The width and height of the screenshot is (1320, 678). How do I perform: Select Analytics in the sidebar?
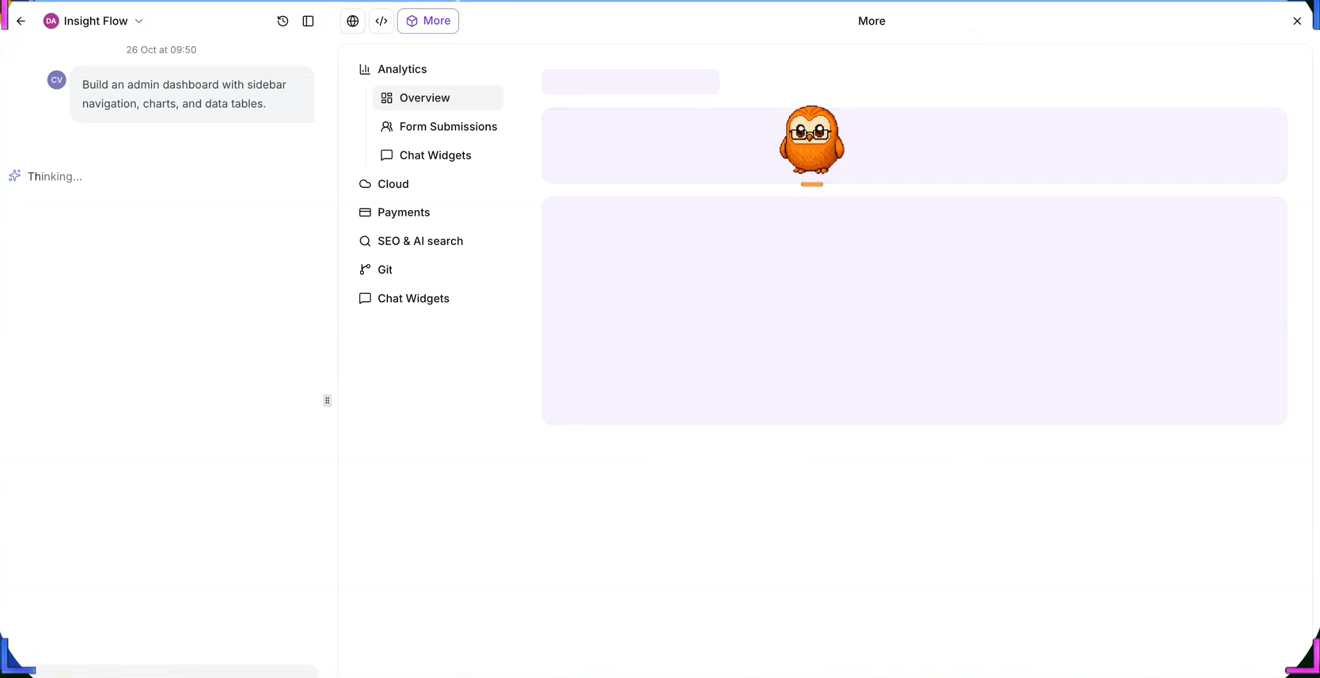tap(393, 69)
